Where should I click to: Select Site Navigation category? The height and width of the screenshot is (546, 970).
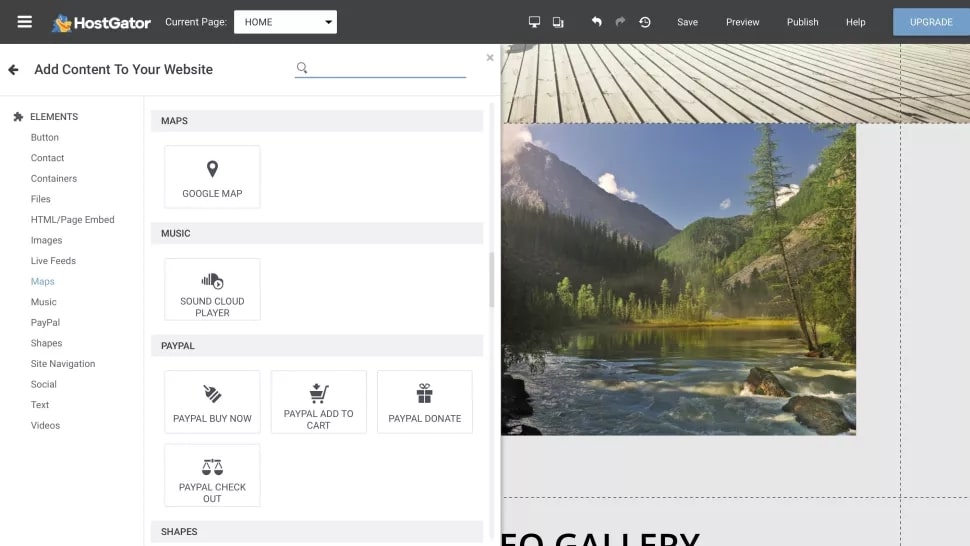62,364
